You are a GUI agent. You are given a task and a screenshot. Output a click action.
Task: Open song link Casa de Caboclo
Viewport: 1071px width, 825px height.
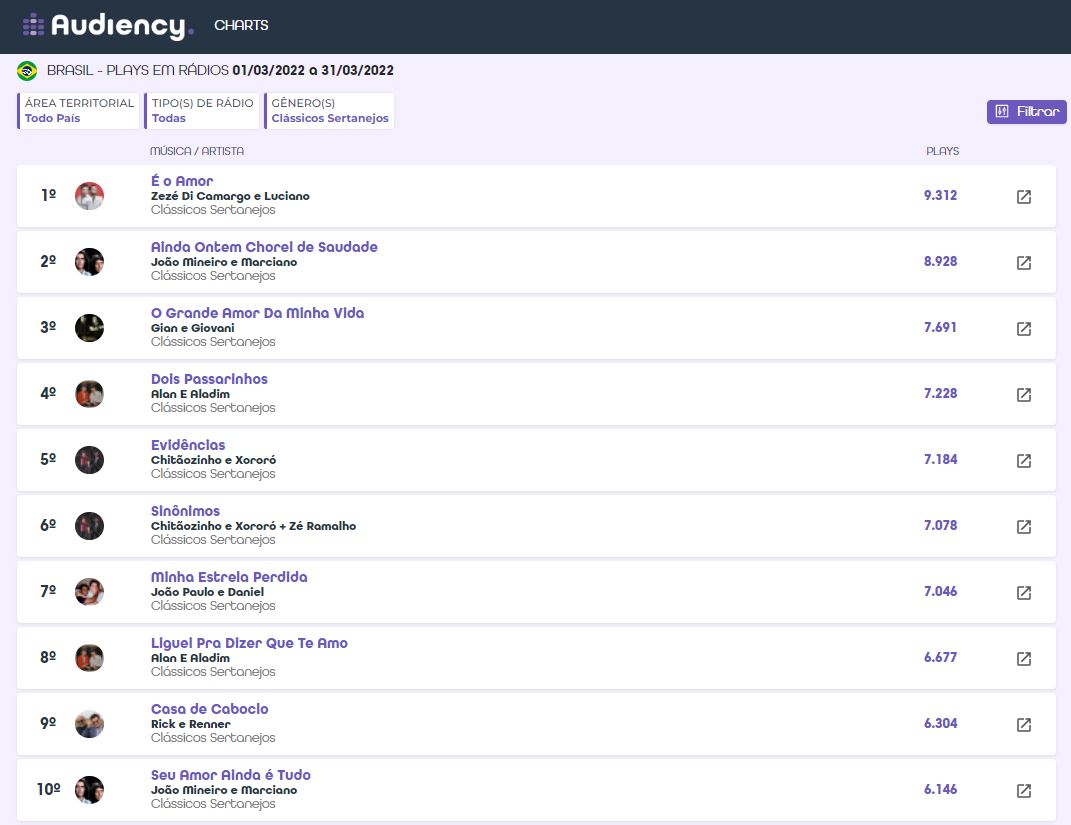click(x=209, y=709)
